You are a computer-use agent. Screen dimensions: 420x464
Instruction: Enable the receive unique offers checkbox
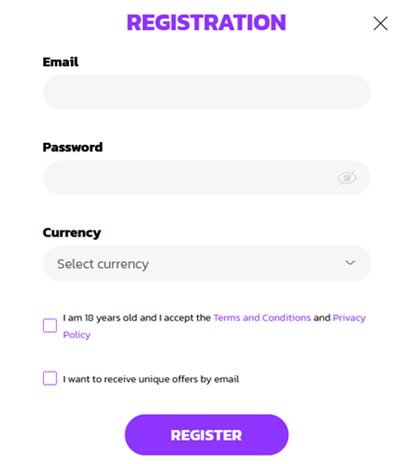[x=50, y=378]
